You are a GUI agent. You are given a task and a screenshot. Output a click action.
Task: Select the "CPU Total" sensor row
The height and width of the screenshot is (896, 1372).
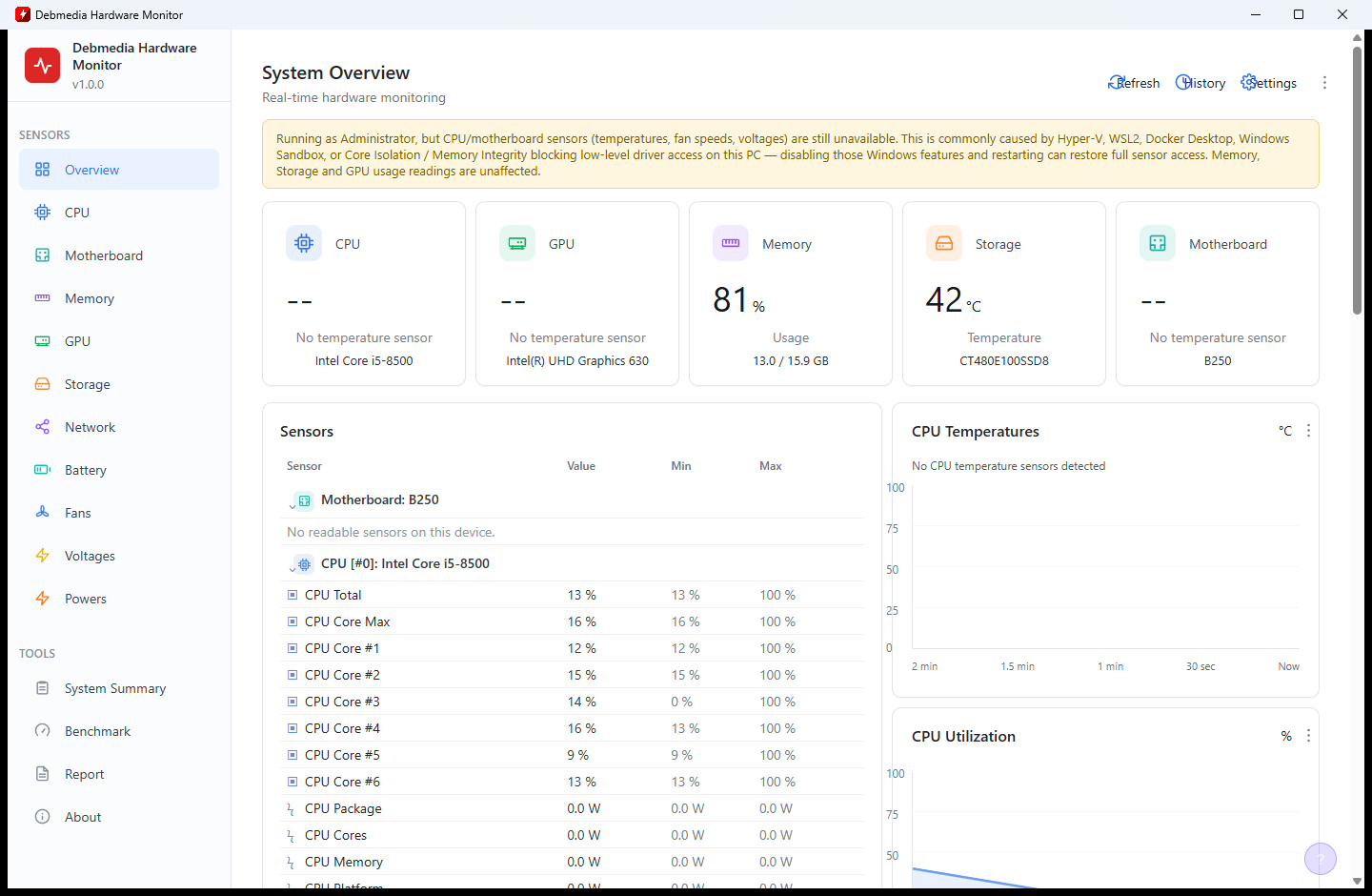(573, 595)
